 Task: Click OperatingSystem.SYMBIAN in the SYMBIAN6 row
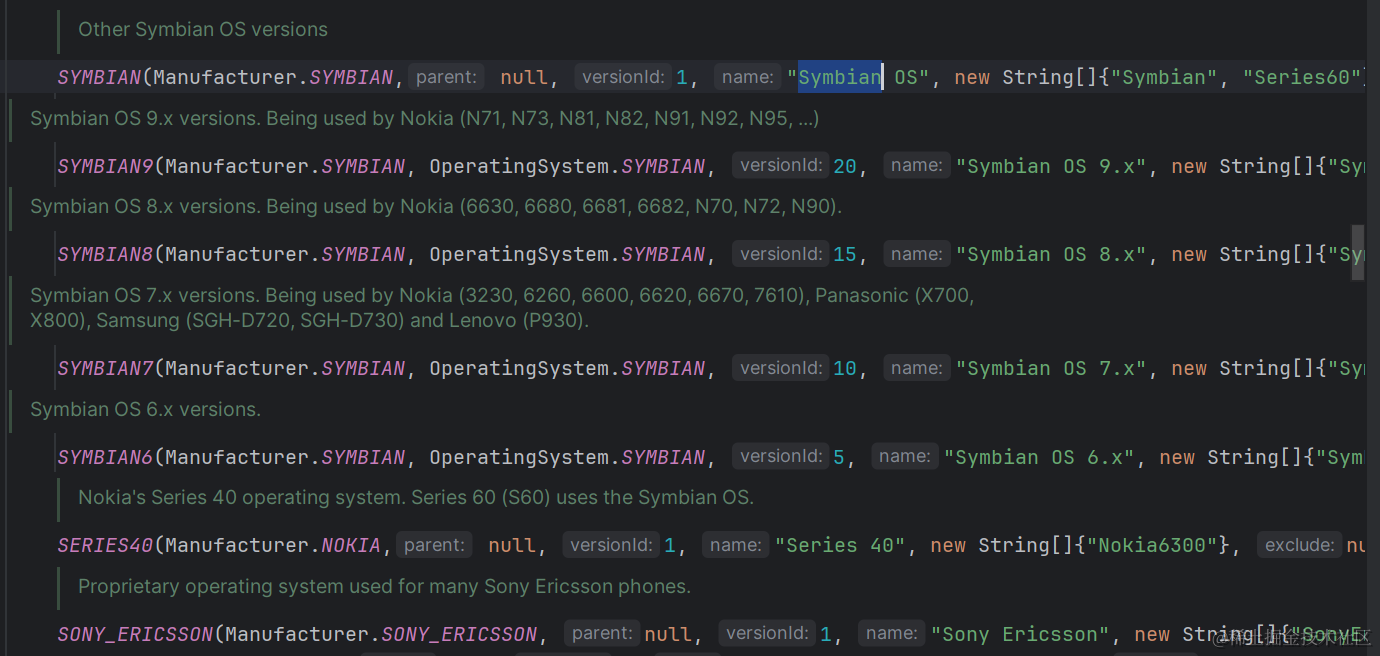[568, 457]
